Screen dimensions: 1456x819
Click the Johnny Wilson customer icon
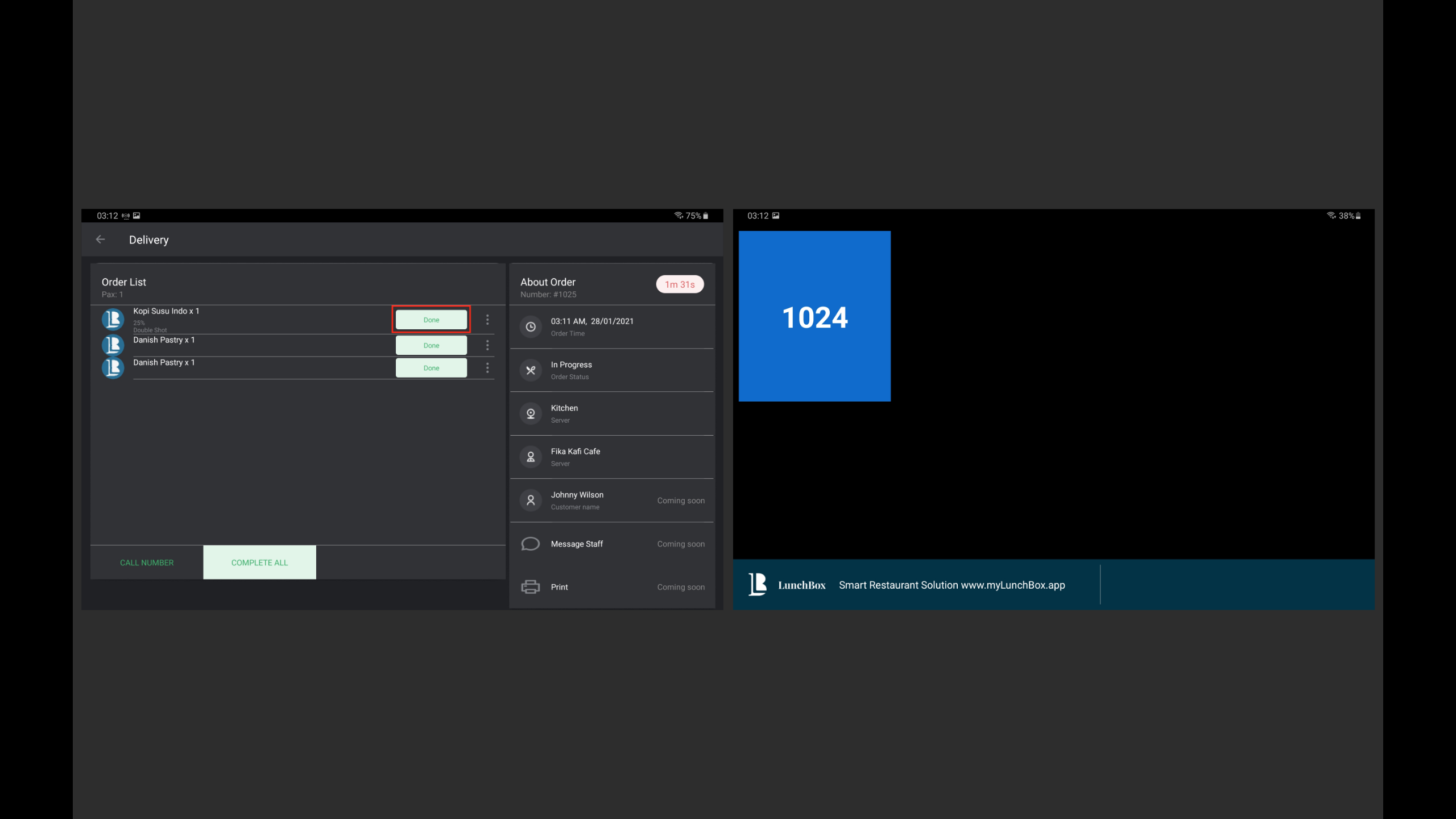[530, 500]
